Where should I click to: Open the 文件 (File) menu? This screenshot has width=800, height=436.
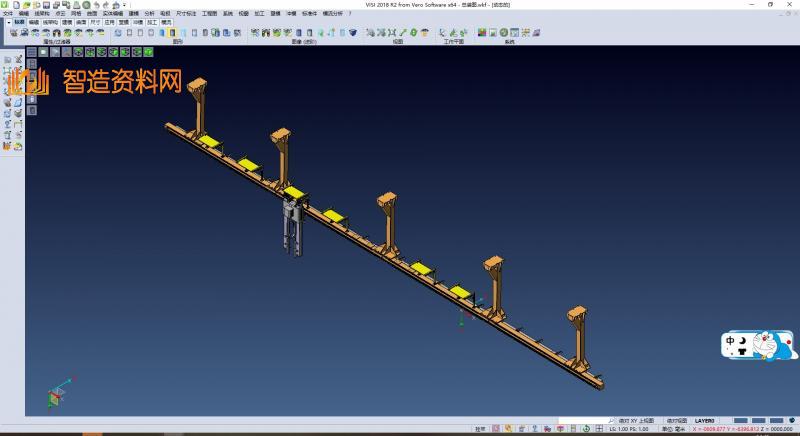7,13
